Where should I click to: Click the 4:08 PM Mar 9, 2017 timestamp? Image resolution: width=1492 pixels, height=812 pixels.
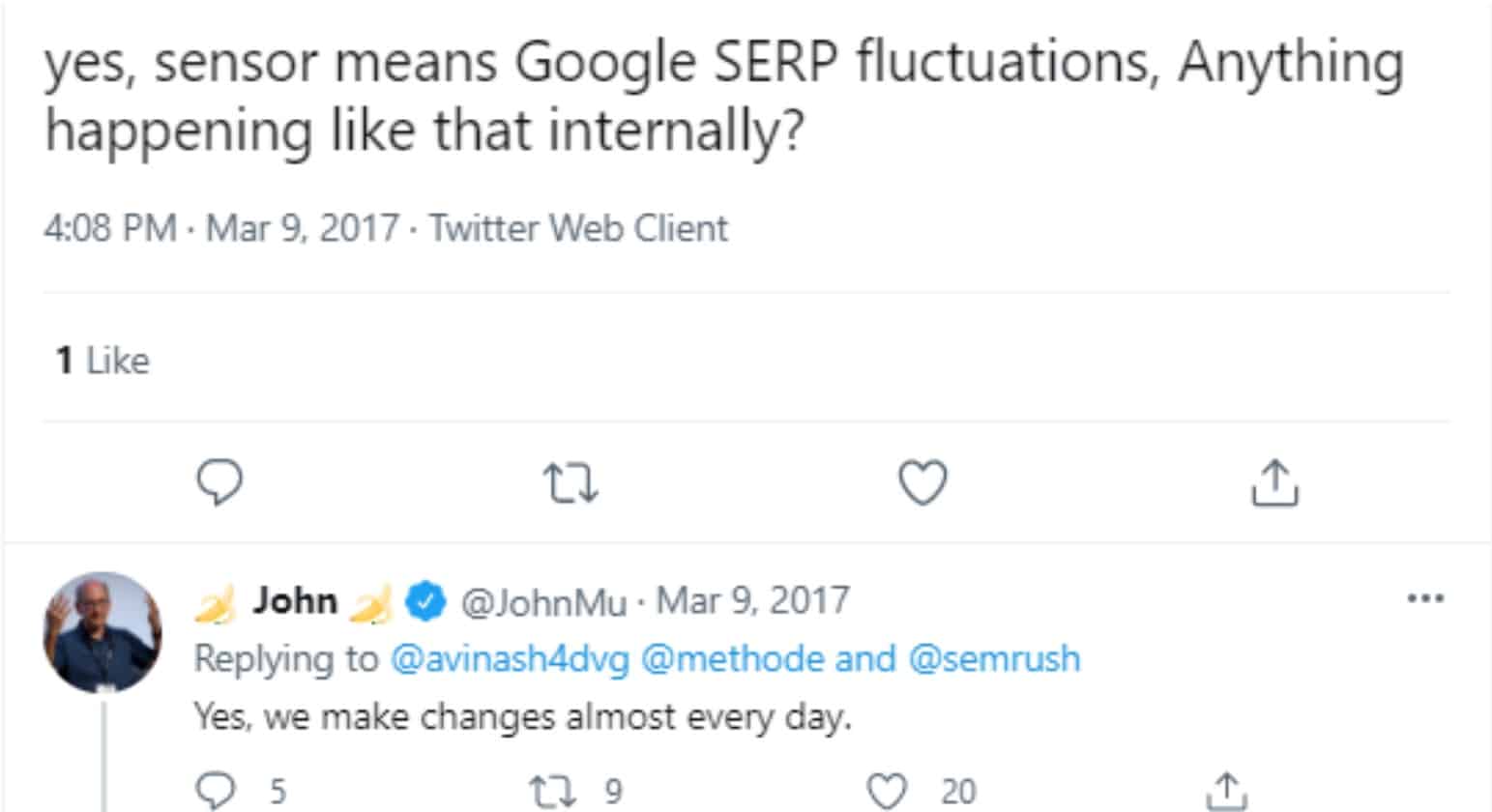pyautogui.click(x=220, y=229)
